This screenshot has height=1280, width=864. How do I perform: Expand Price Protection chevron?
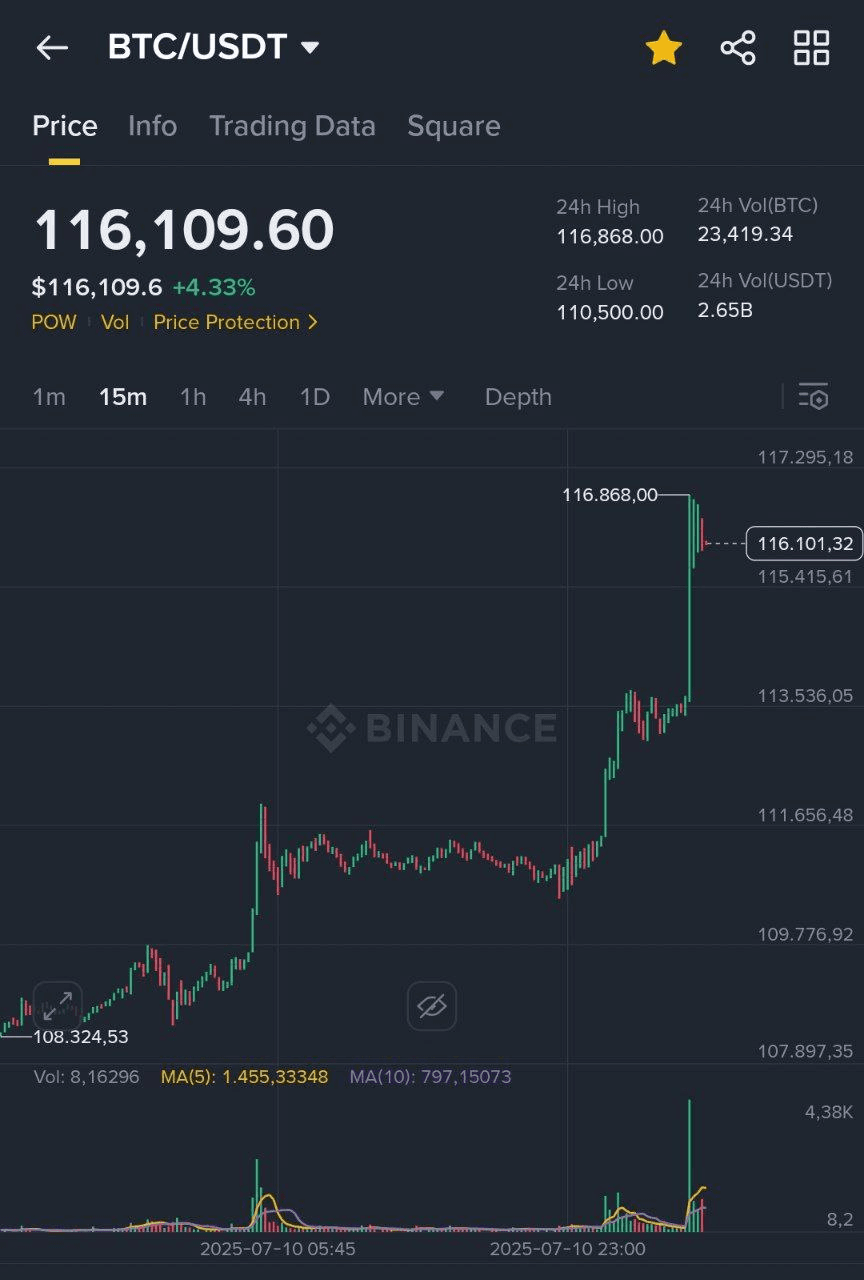313,322
